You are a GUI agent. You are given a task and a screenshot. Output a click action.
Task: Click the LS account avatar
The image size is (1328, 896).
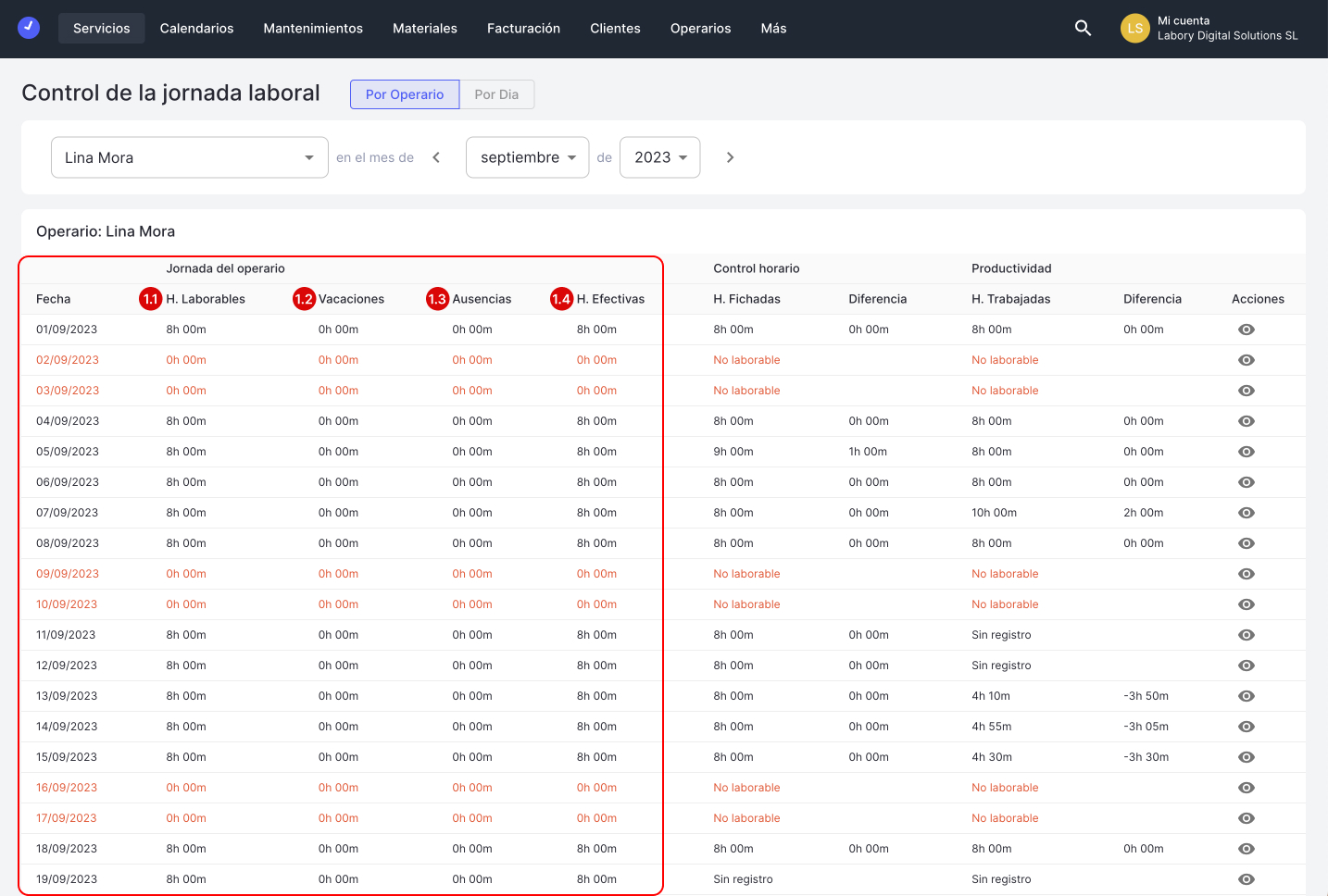1134,29
